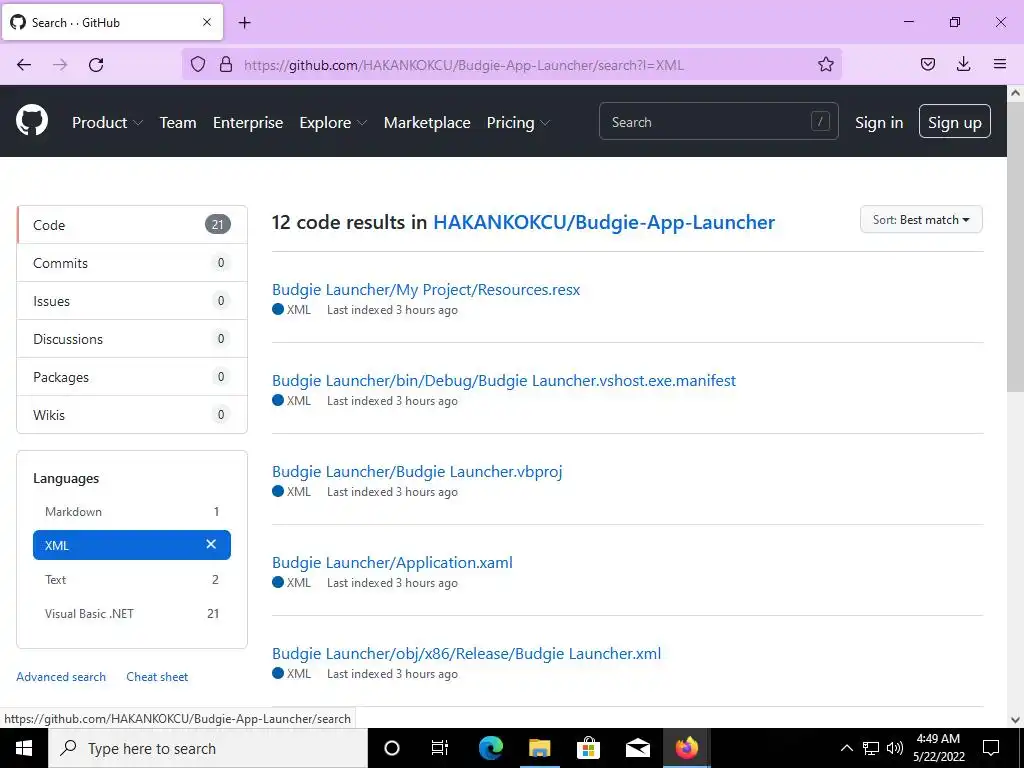Expand the Explore menu
Viewport: 1024px width, 768px height.
(x=333, y=123)
